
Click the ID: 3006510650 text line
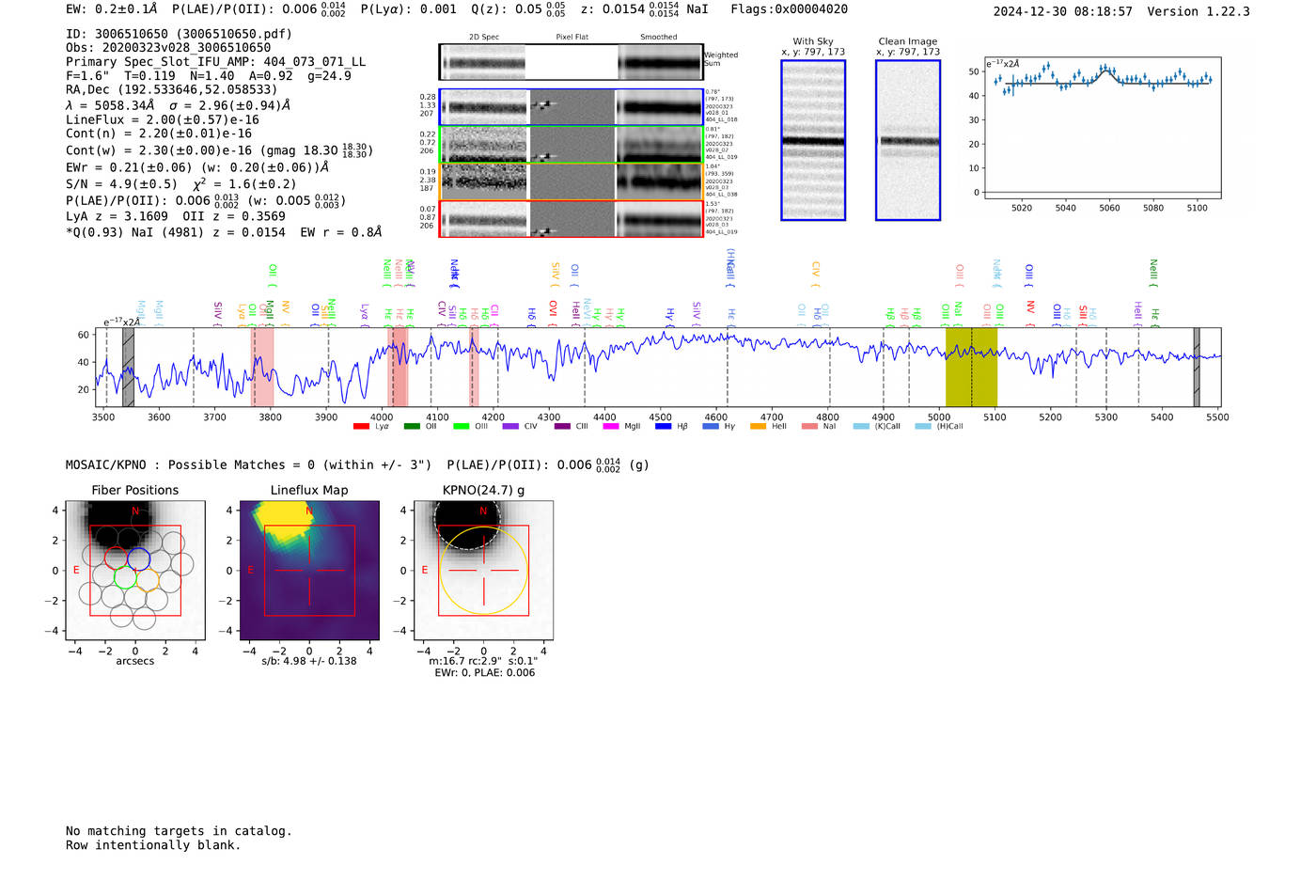pos(179,34)
